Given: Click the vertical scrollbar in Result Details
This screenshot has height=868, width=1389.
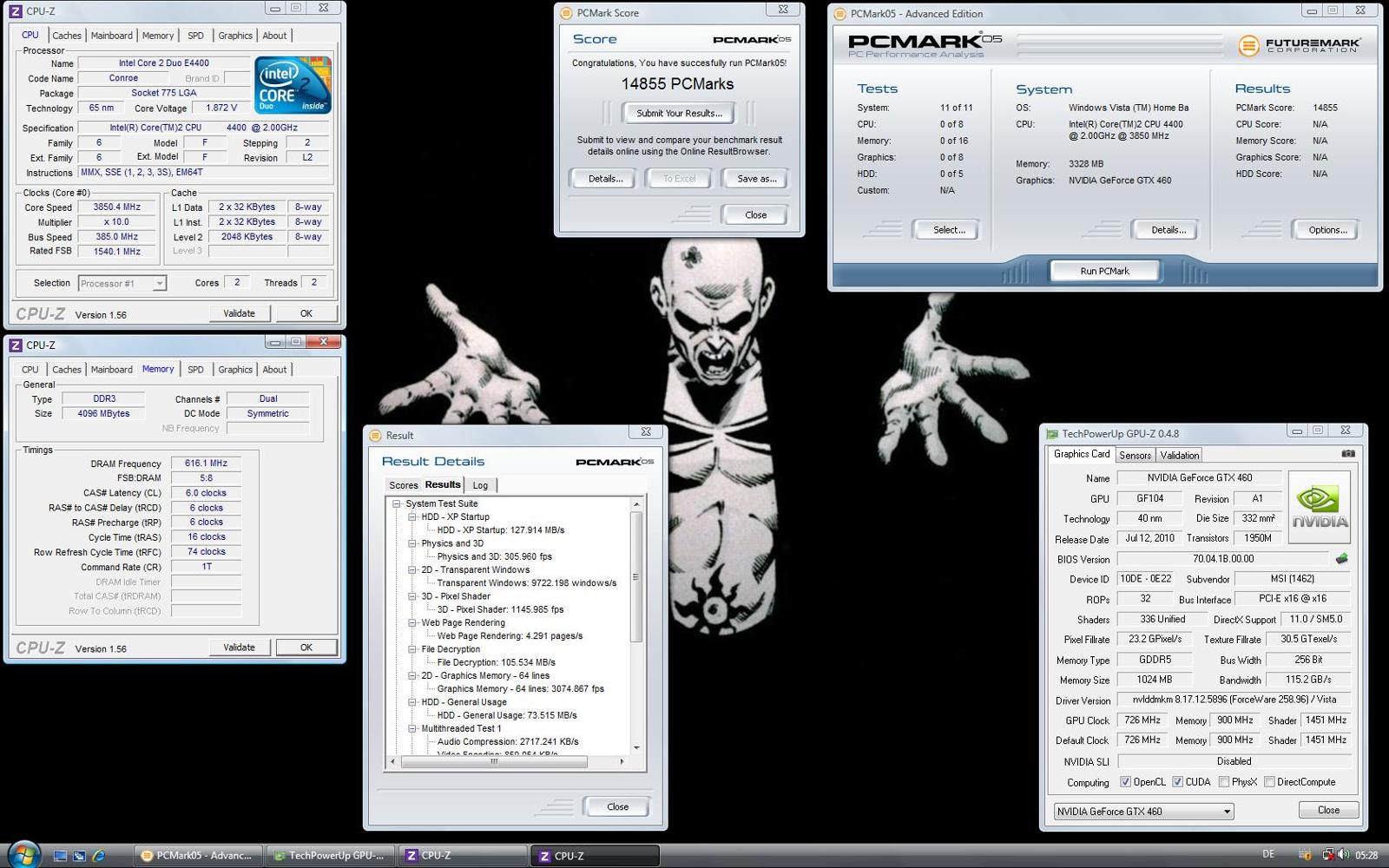Looking at the screenshot, I should (x=636, y=625).
